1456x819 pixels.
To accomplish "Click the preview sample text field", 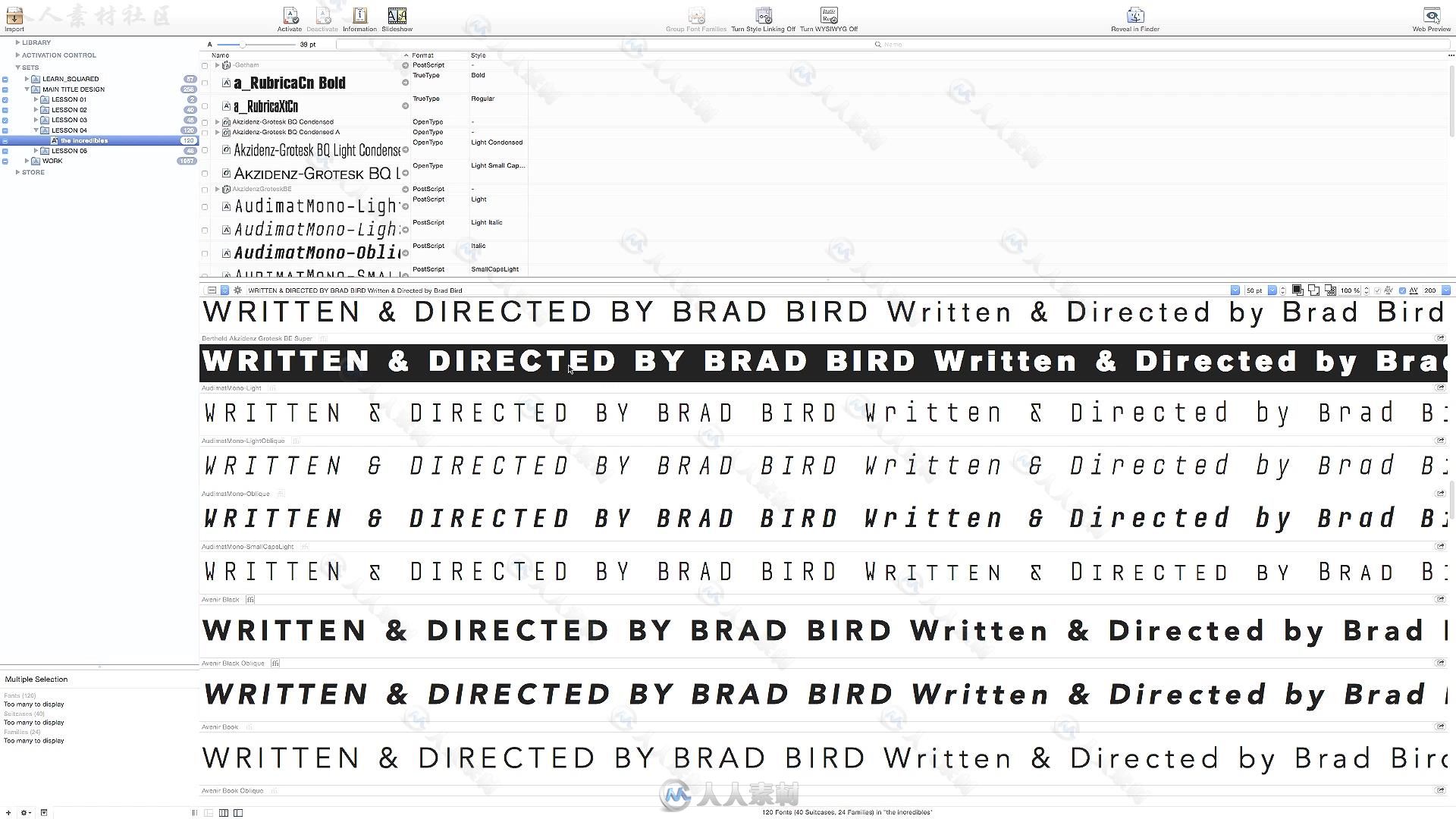I will pos(736,290).
